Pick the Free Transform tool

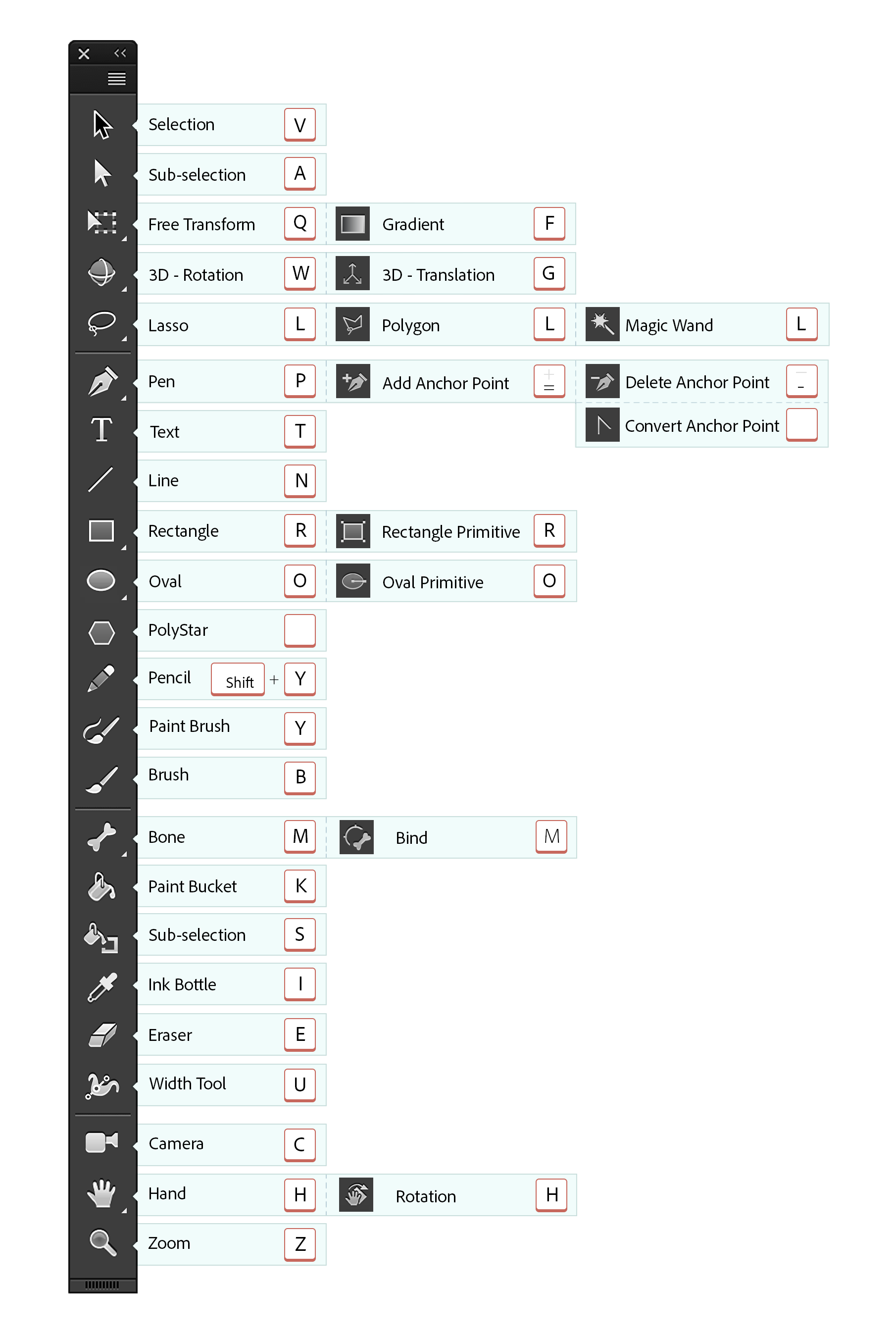coord(102,222)
